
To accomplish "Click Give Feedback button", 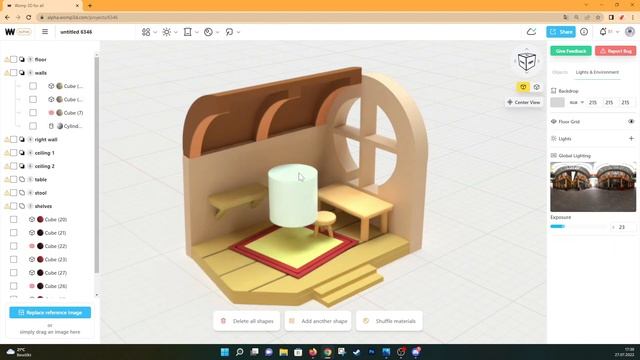I will pyautogui.click(x=571, y=51).
